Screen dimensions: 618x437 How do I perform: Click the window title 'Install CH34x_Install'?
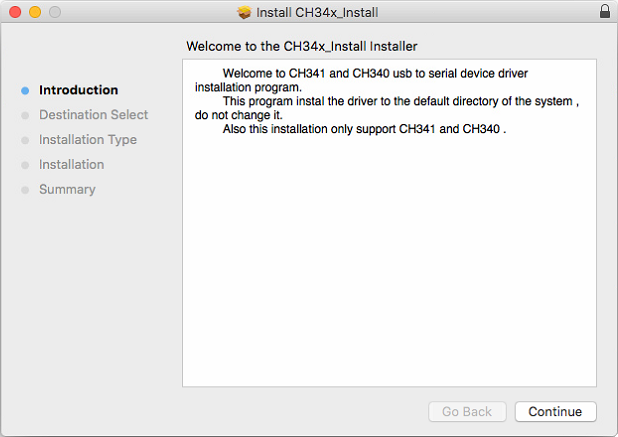(317, 12)
